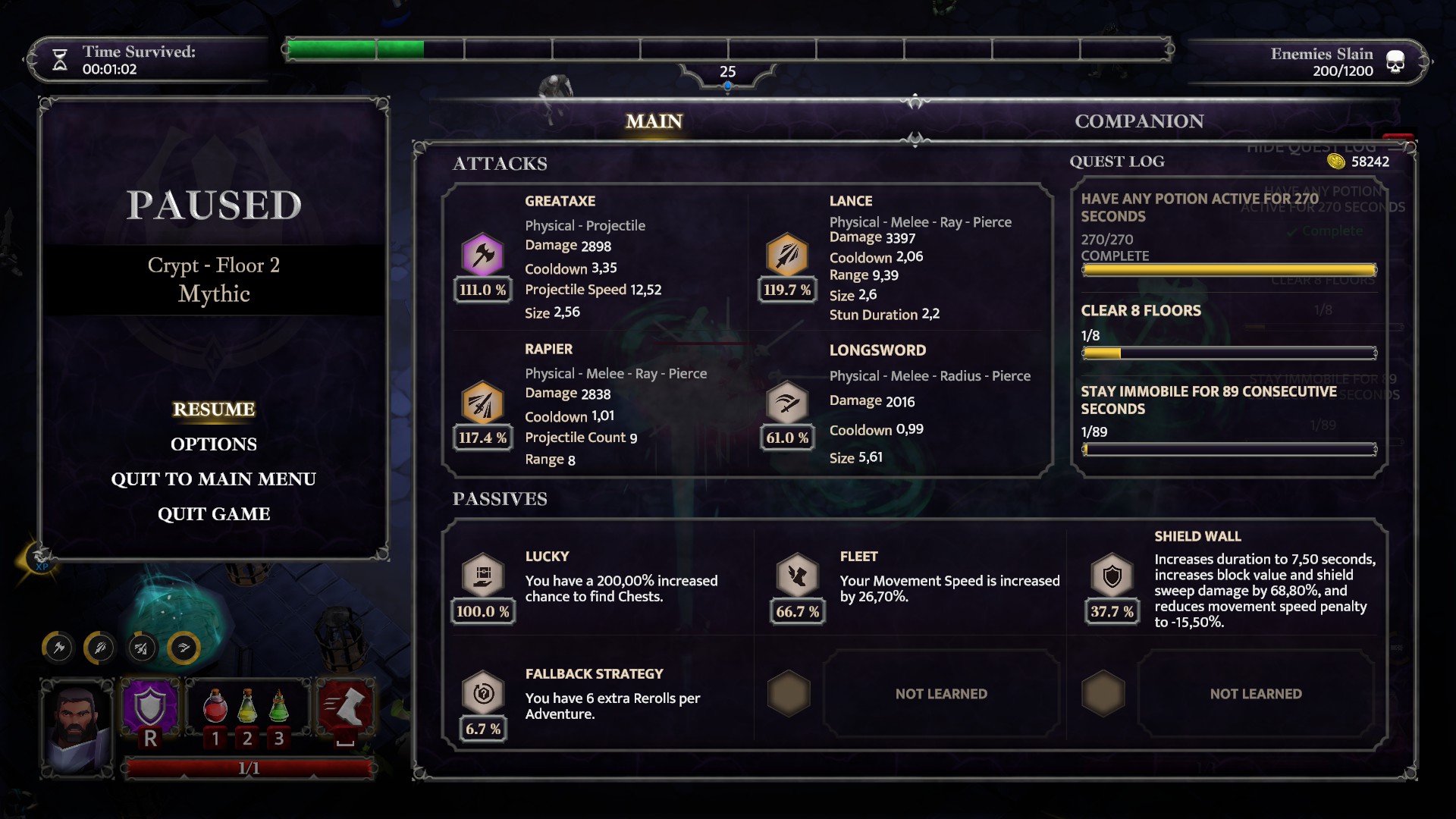Click the Greataxe attack icon

tap(483, 255)
